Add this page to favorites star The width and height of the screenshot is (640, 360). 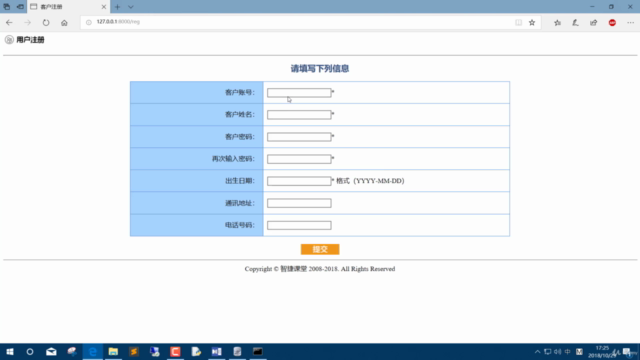(x=532, y=22)
